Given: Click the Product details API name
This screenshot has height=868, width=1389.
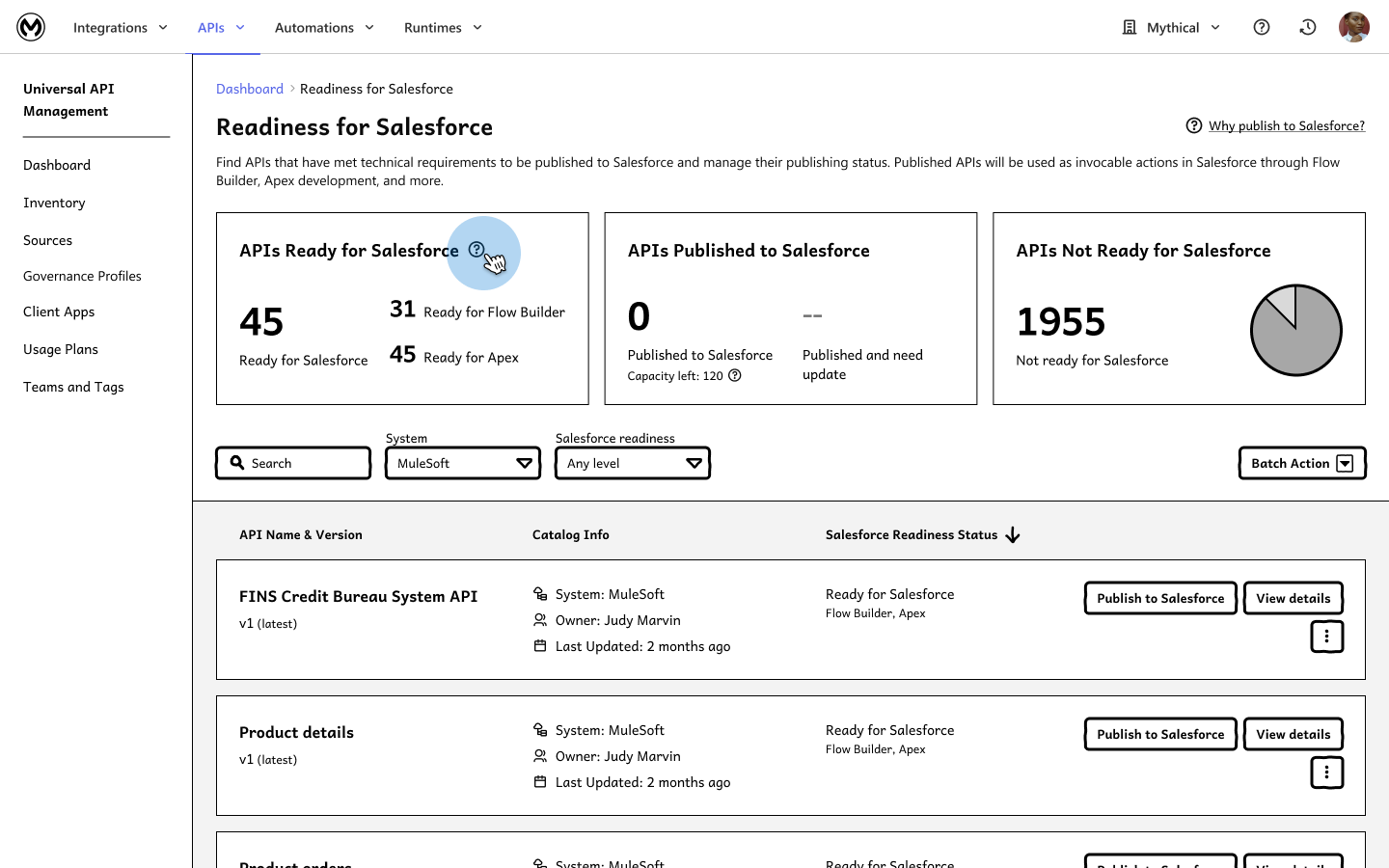Looking at the screenshot, I should pyautogui.click(x=296, y=732).
